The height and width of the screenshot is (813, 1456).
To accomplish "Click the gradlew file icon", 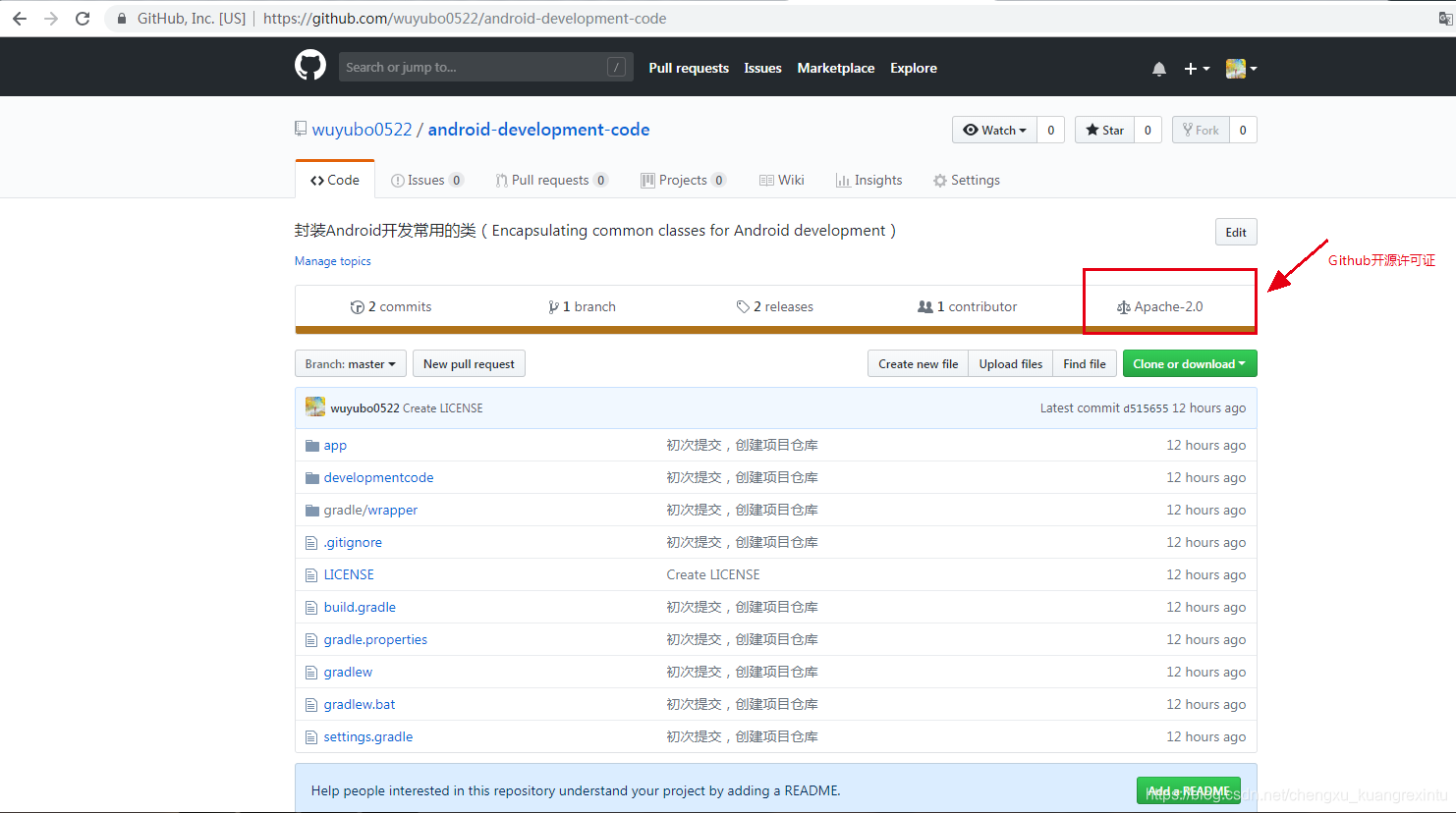I will tap(311, 673).
